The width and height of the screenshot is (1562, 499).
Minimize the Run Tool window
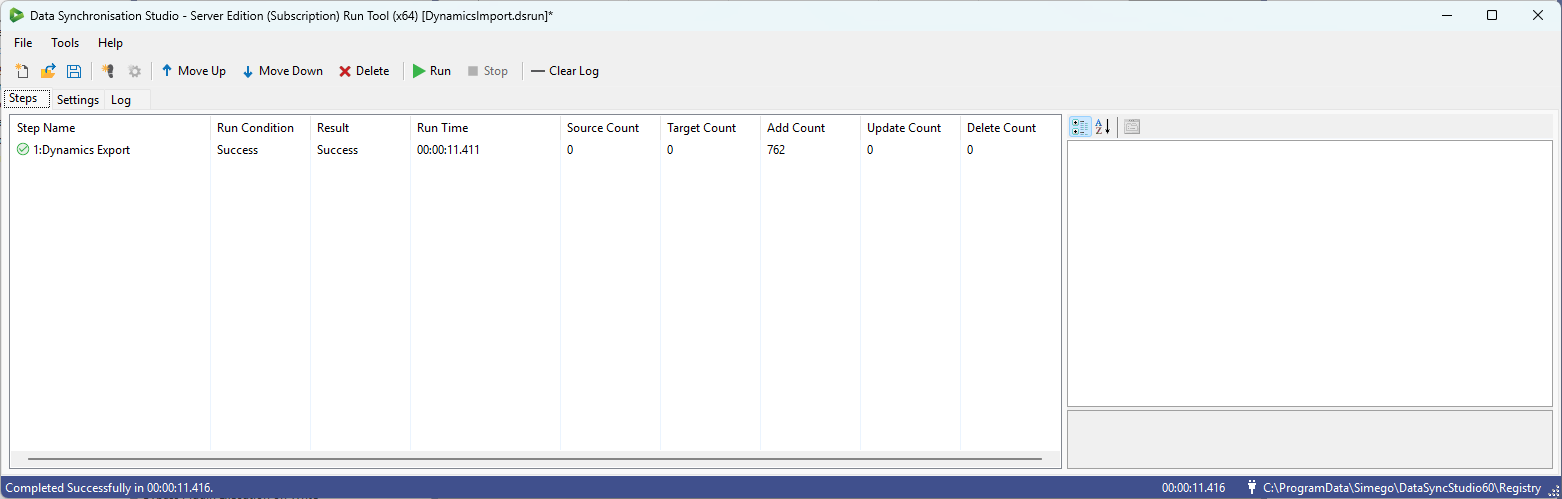(1446, 15)
